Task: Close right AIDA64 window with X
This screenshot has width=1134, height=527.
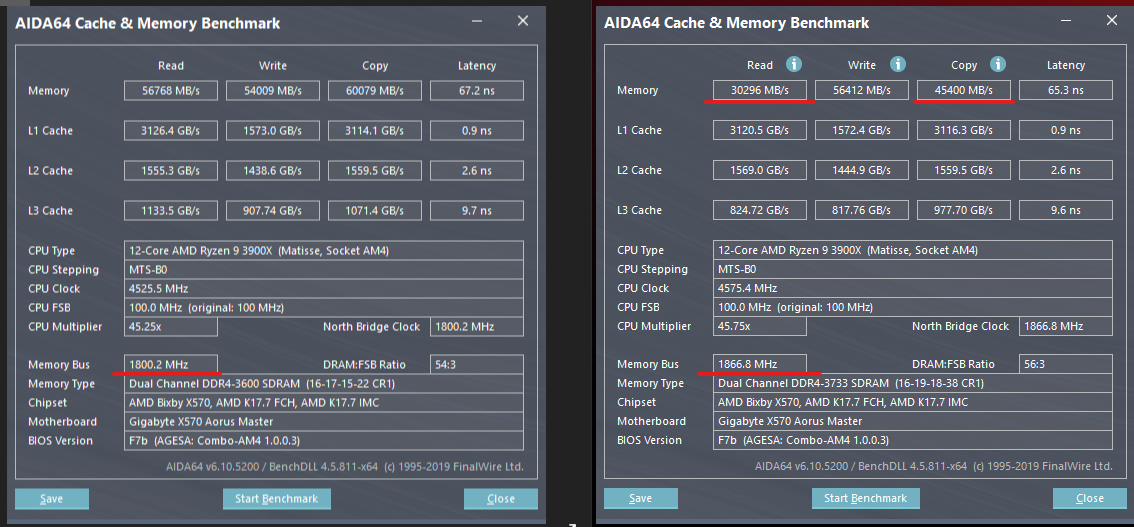Action: (x=1112, y=21)
